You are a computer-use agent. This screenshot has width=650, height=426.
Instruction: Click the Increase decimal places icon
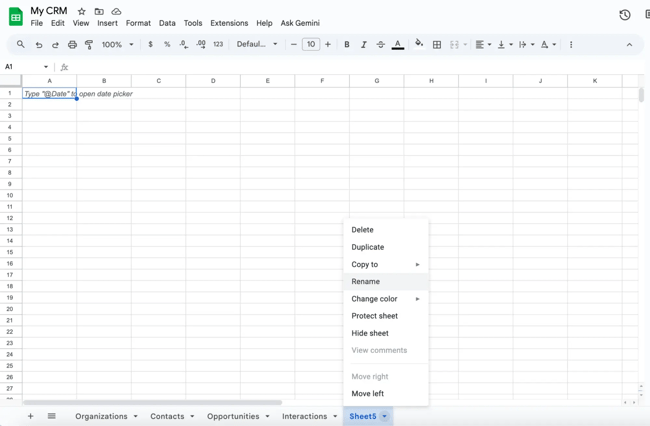[x=201, y=44]
